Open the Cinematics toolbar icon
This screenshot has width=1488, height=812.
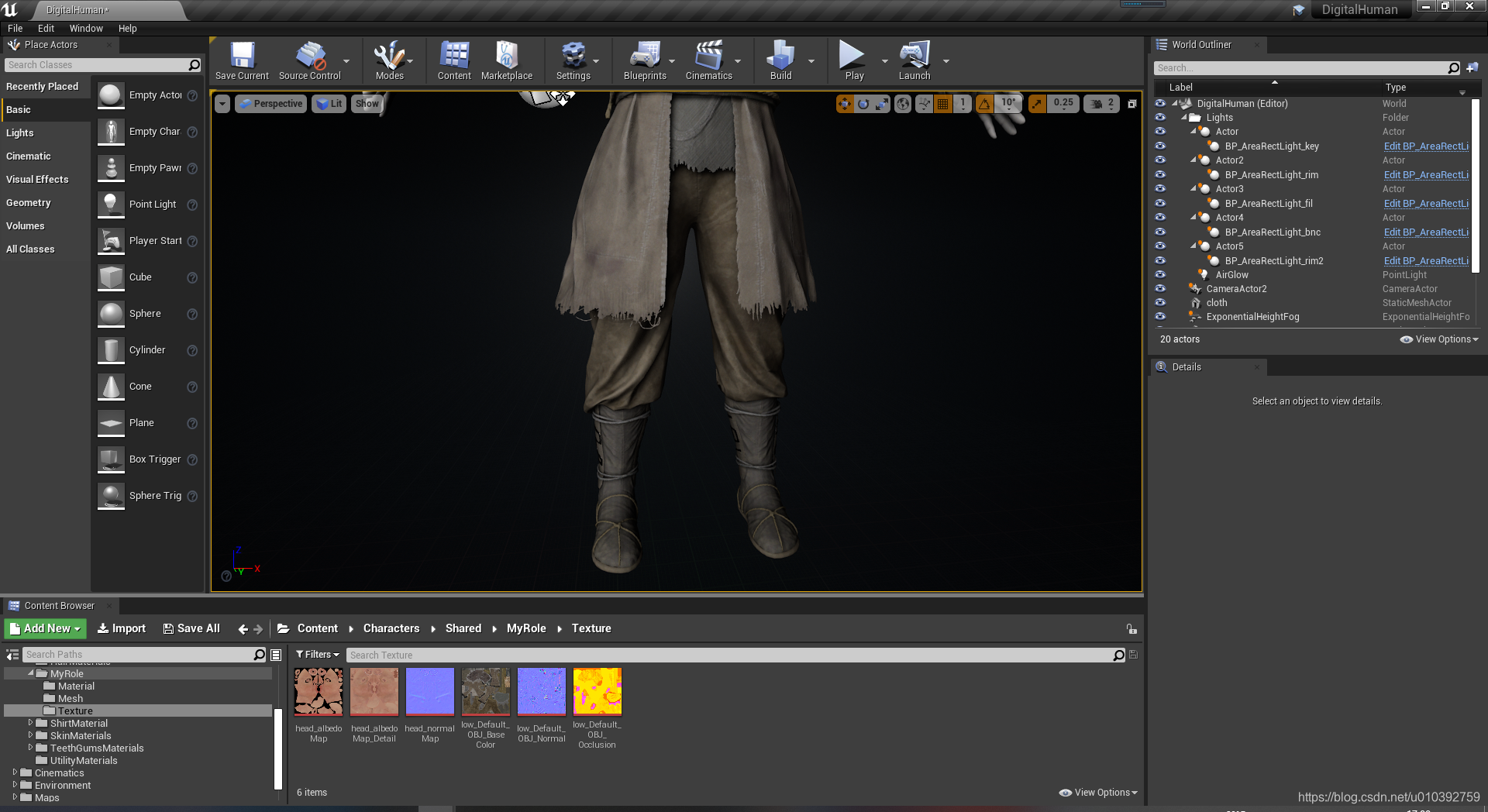click(x=709, y=60)
